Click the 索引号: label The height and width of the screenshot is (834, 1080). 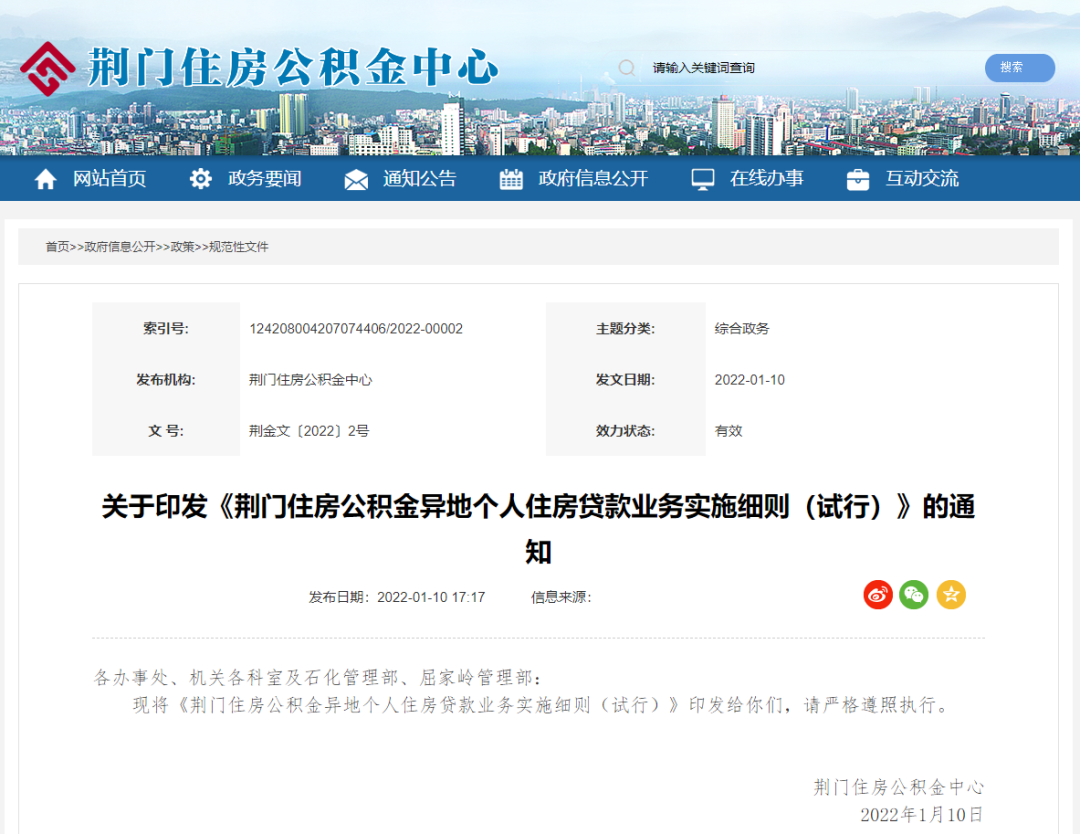tap(166, 329)
